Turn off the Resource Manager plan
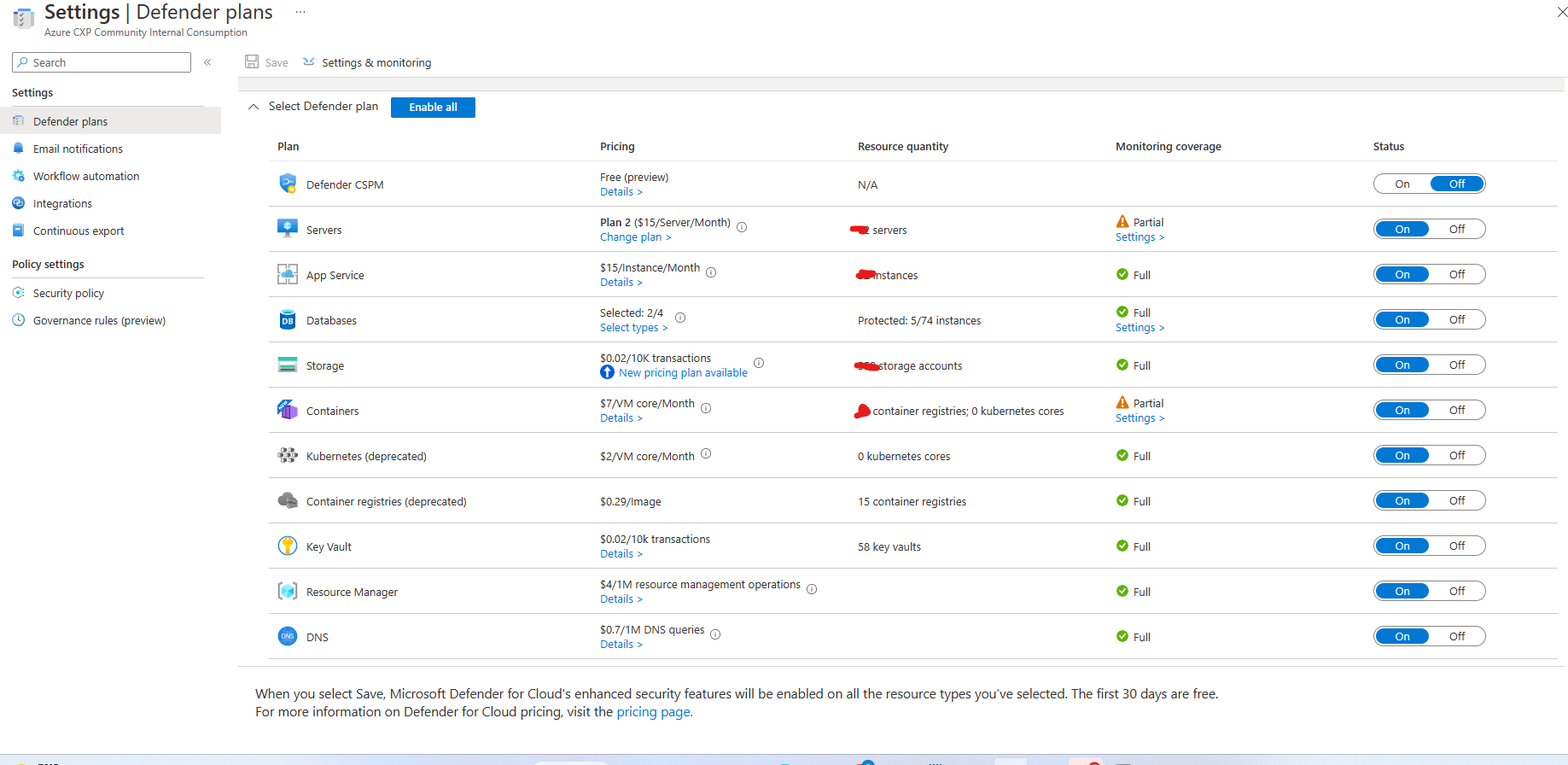 1457,591
